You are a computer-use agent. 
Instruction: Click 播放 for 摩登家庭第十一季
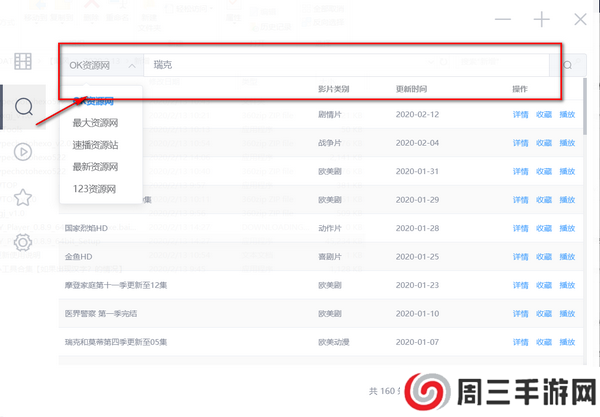point(567,285)
